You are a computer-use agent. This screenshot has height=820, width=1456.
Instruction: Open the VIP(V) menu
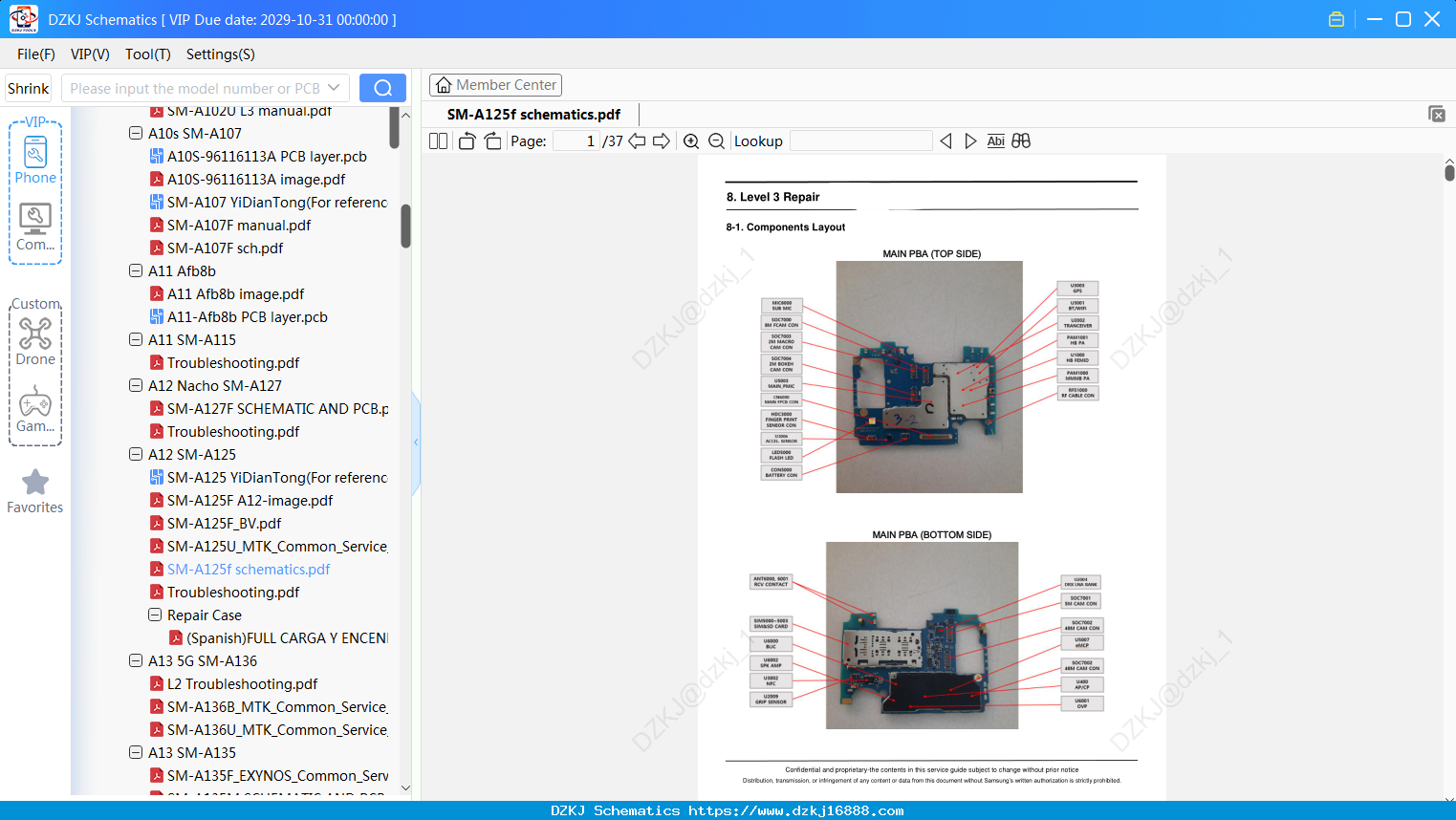[90, 54]
